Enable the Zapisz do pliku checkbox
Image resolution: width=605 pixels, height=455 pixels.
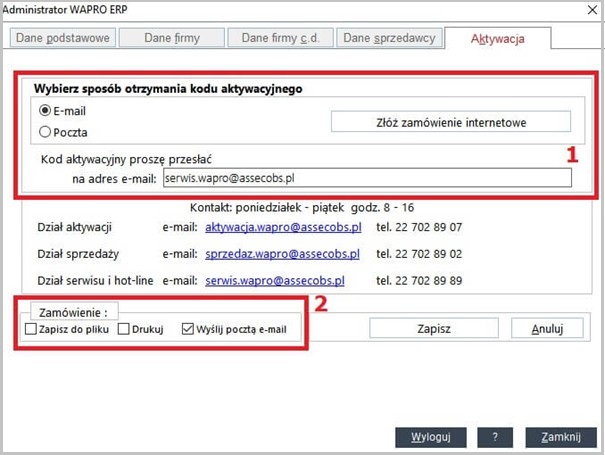31,328
